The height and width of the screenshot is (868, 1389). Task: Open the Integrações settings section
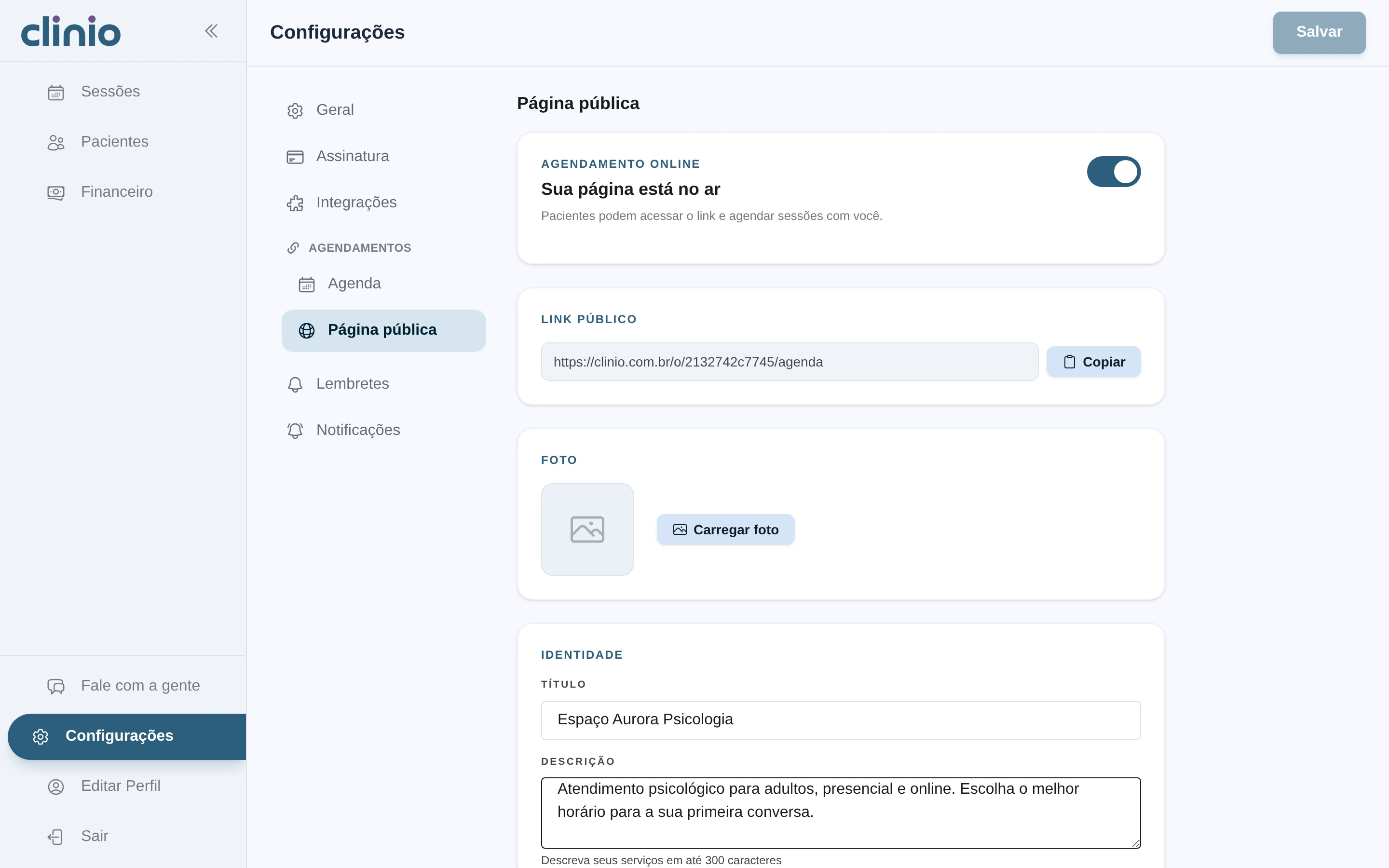(383, 203)
